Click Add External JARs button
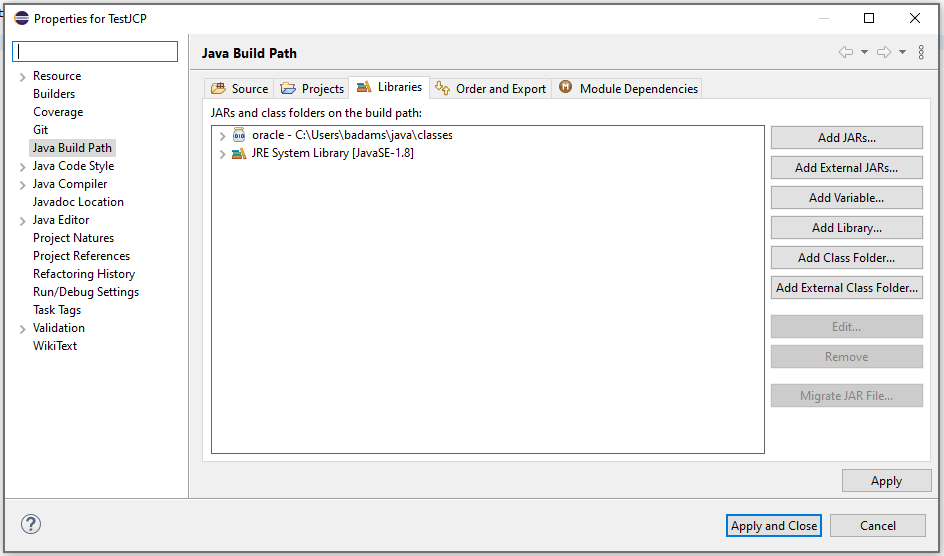 click(x=846, y=167)
